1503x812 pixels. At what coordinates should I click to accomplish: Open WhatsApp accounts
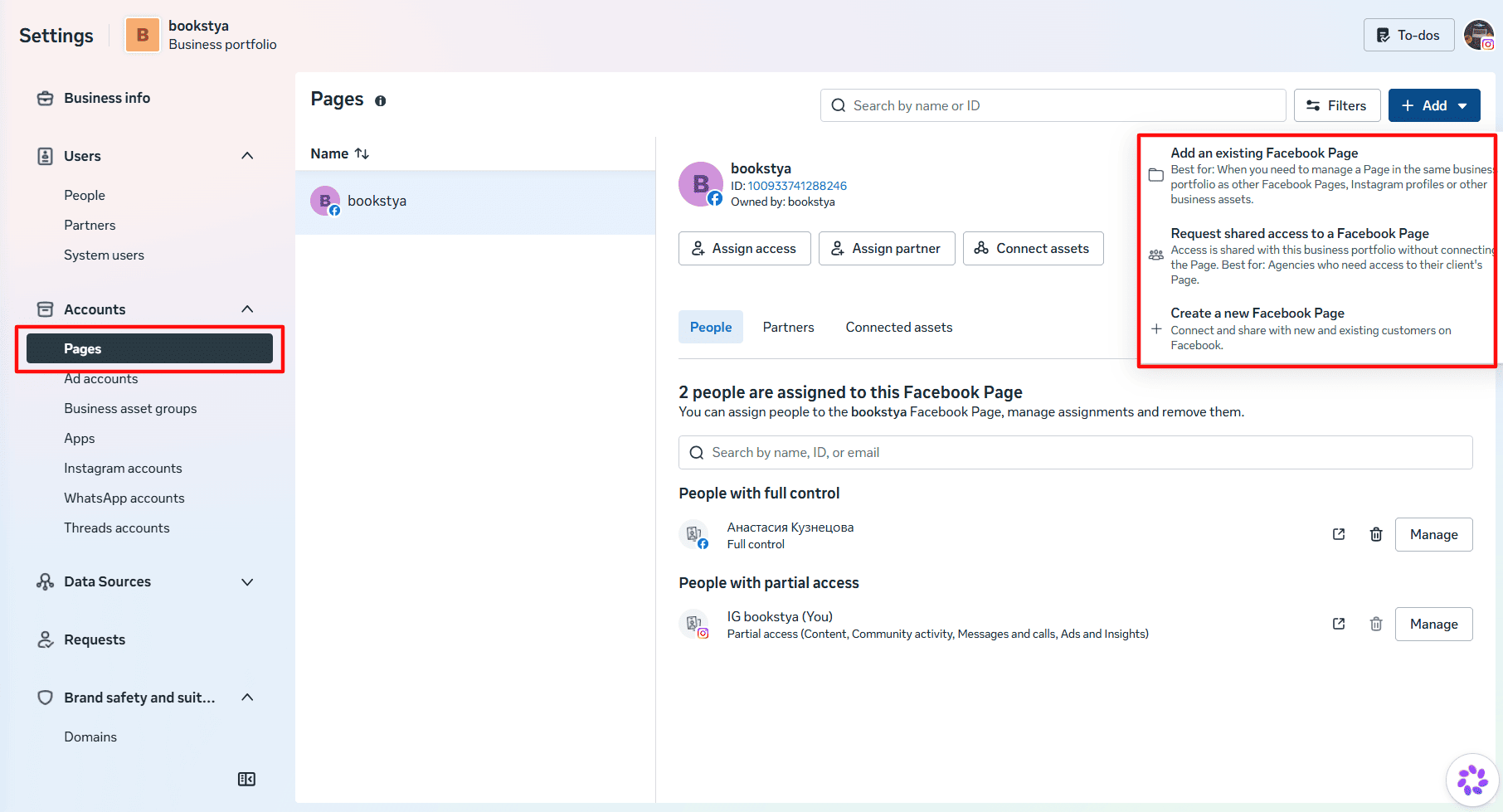tap(124, 498)
